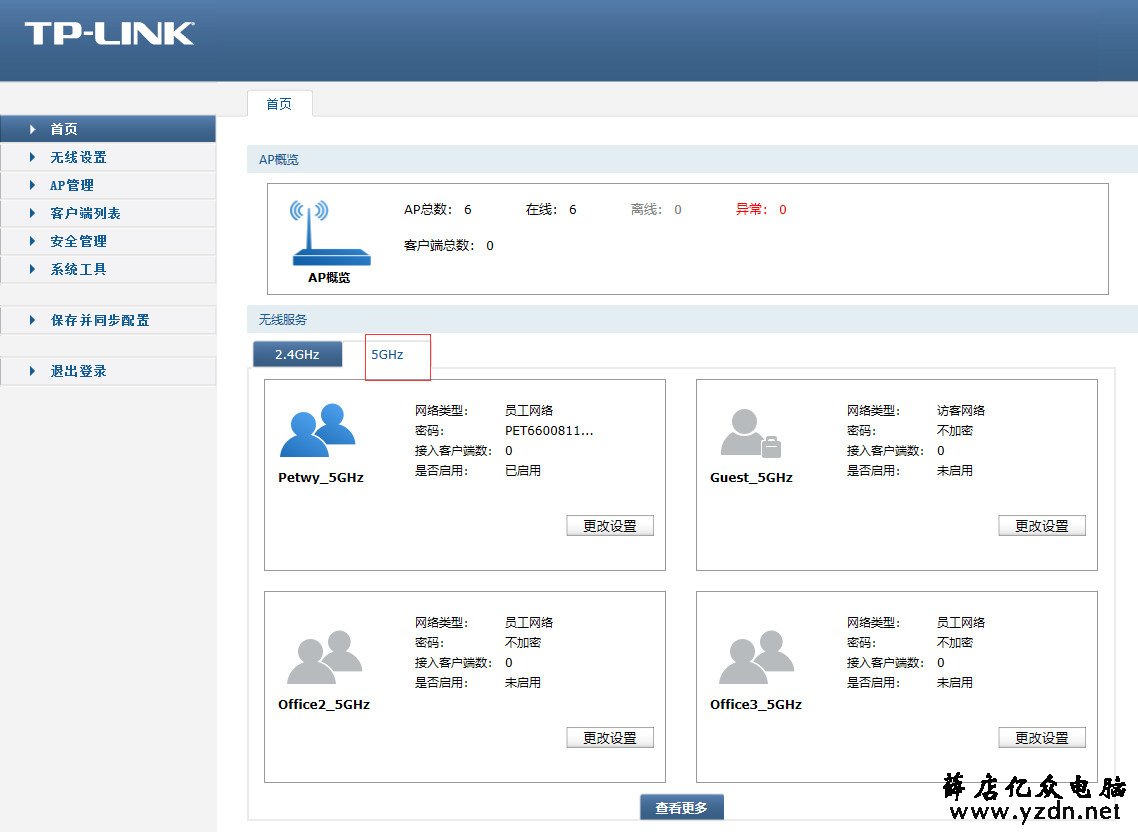Click the 未启用 status of Office3_5GHz
Screen dimensions: 1138x832
[x=954, y=682]
